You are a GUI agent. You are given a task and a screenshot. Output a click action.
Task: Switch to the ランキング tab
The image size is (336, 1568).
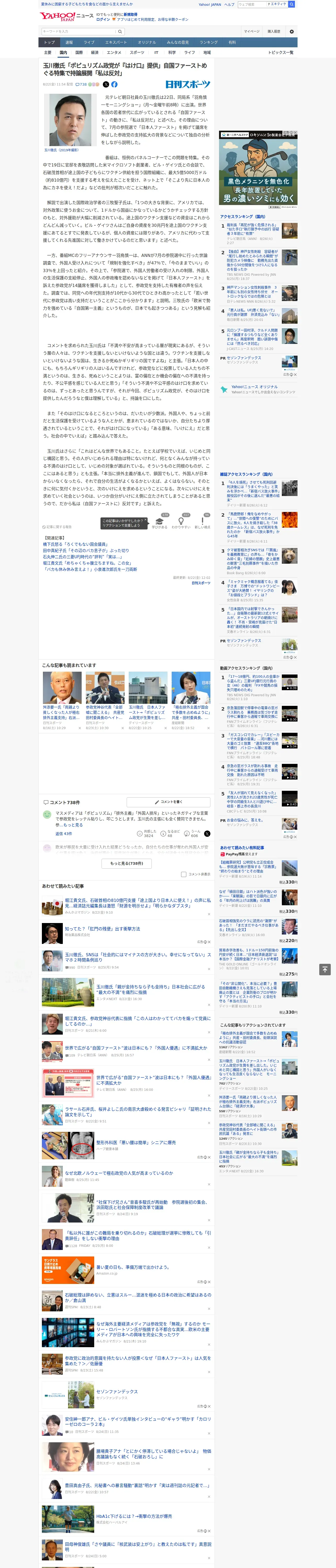click(x=209, y=42)
